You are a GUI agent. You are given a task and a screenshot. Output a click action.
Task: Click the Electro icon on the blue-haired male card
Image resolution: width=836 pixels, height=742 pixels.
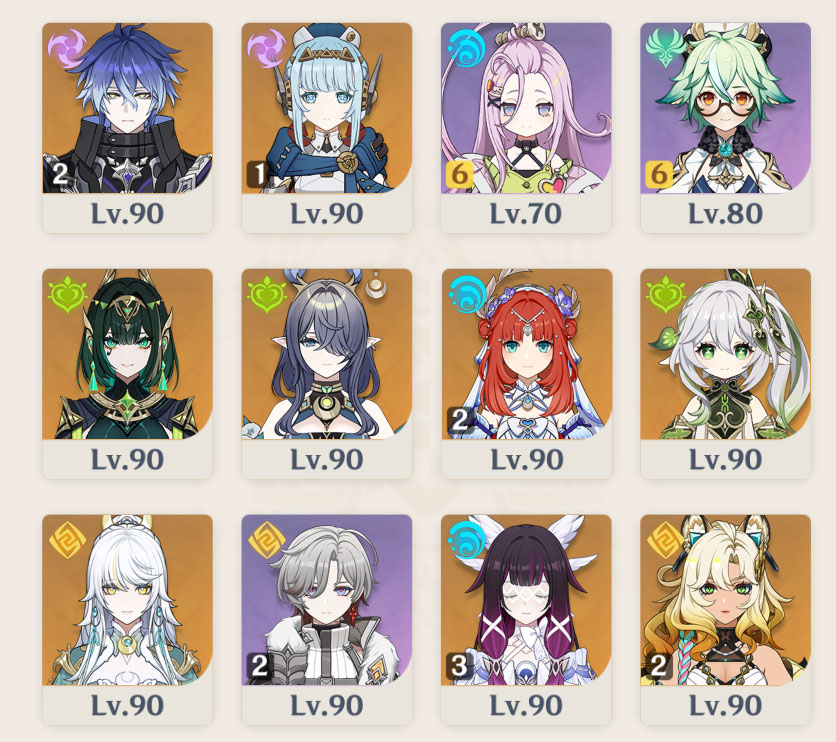pos(67,49)
